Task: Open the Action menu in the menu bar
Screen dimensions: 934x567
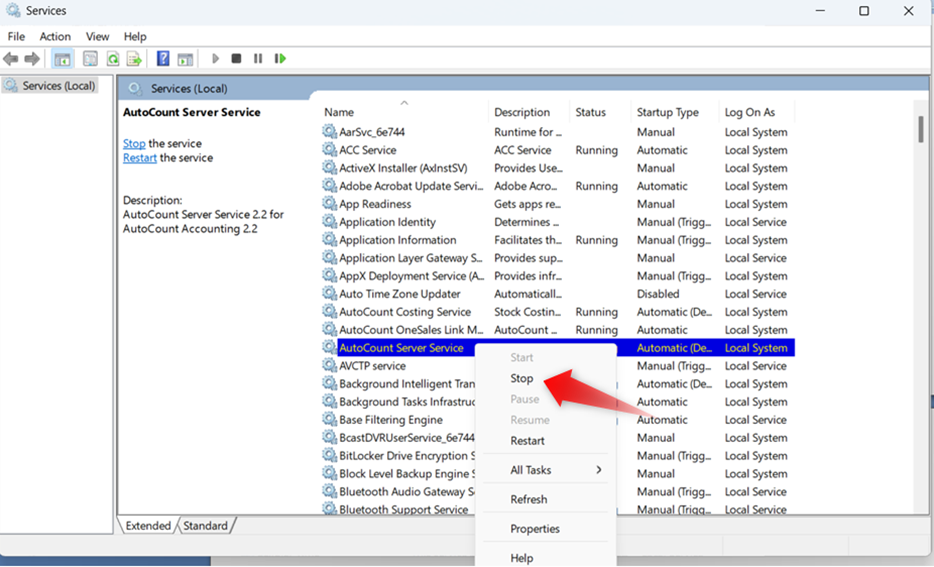Action: [x=55, y=36]
